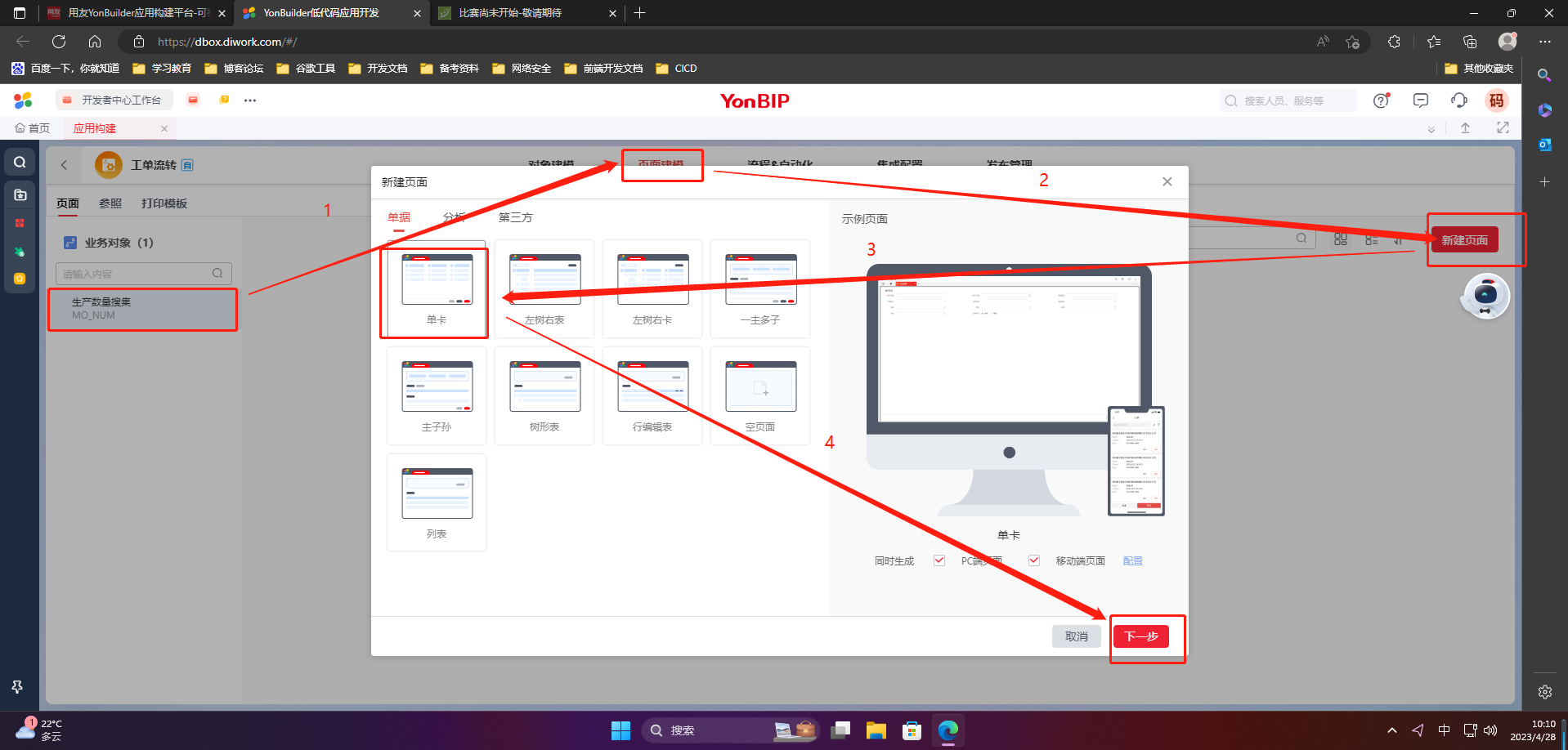
Task: Choose the 左树右表 page template
Action: coord(544,288)
